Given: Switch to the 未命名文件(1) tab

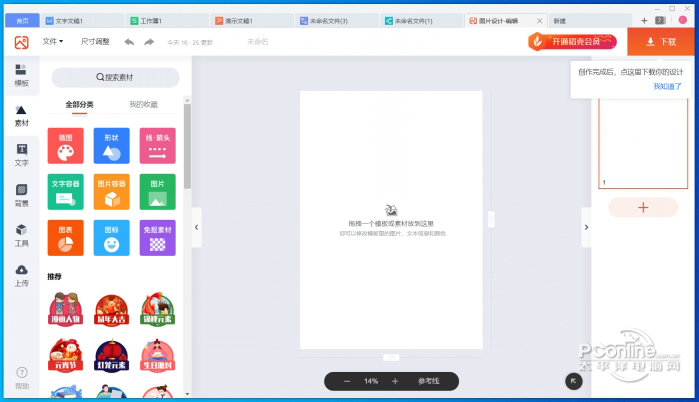Looking at the screenshot, I should [421, 21].
